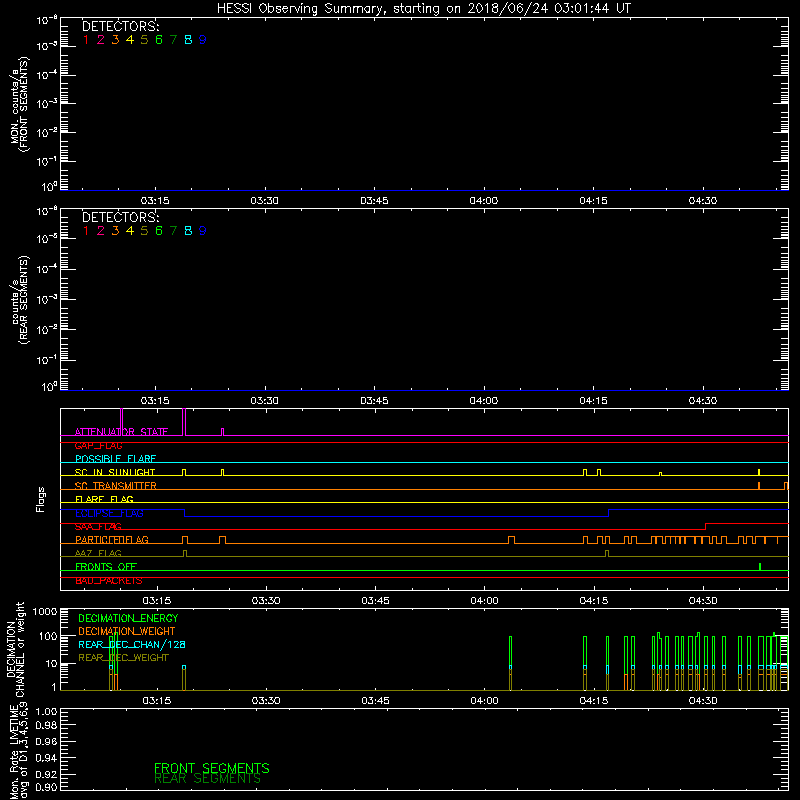The width and height of the screenshot is (800, 800).
Task: Click the ECLIPSE_FLAG label
Action: (x=109, y=513)
